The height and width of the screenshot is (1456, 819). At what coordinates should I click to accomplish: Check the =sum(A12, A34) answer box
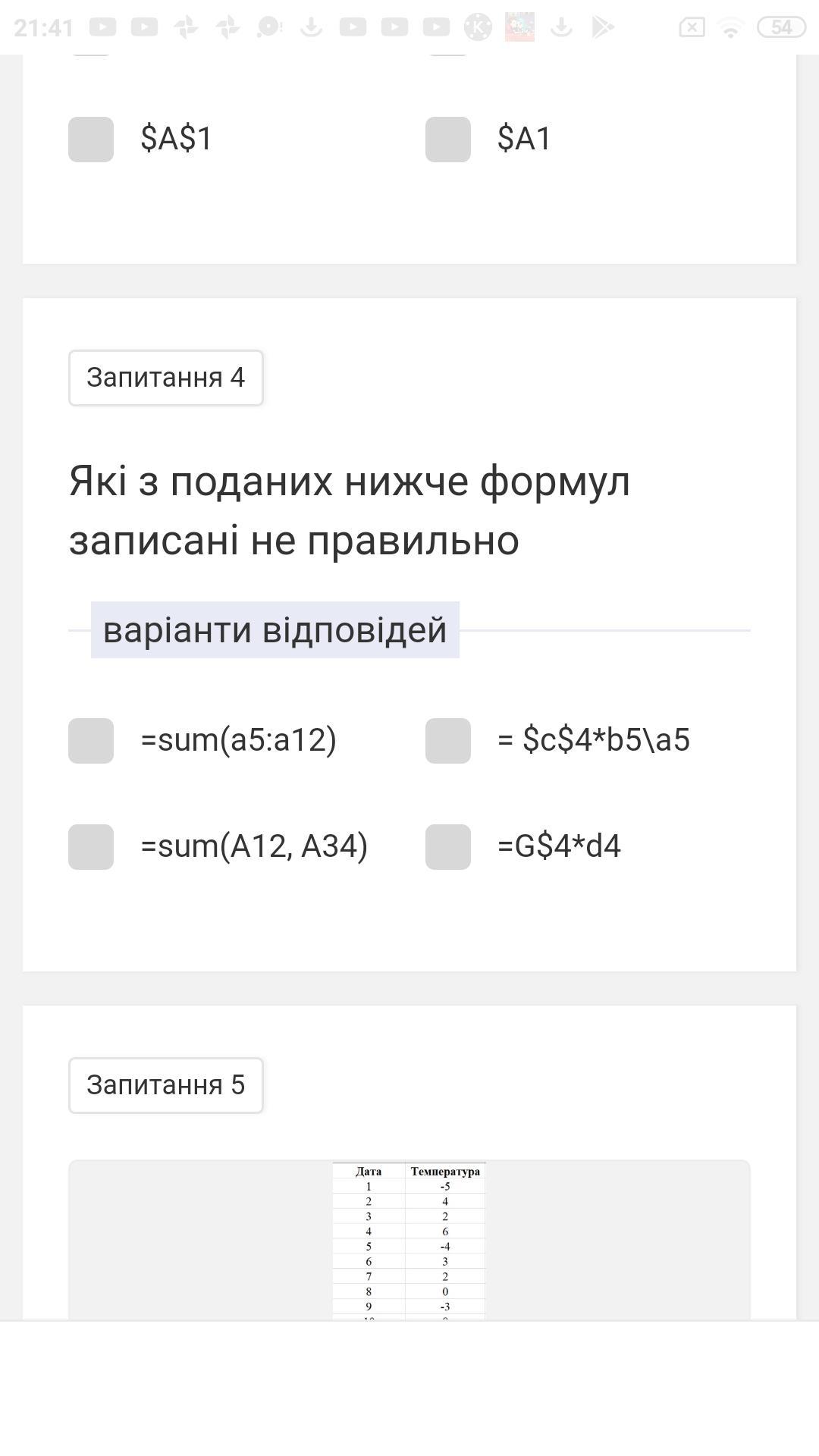click(91, 847)
